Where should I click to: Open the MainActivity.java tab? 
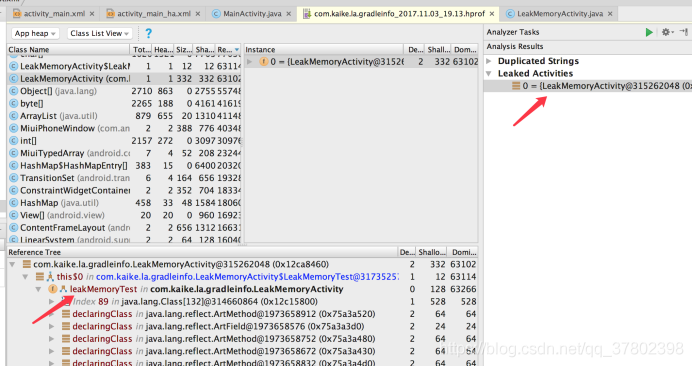click(x=252, y=14)
